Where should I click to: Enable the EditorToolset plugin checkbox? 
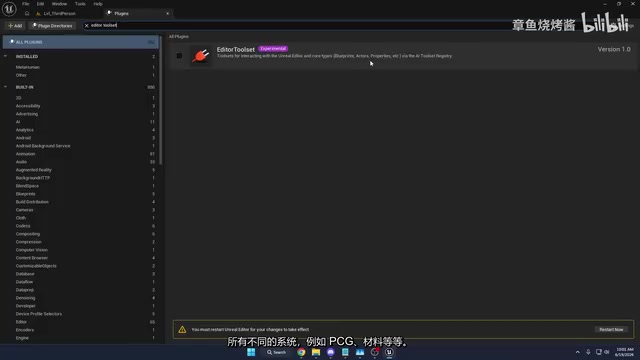pos(179,56)
